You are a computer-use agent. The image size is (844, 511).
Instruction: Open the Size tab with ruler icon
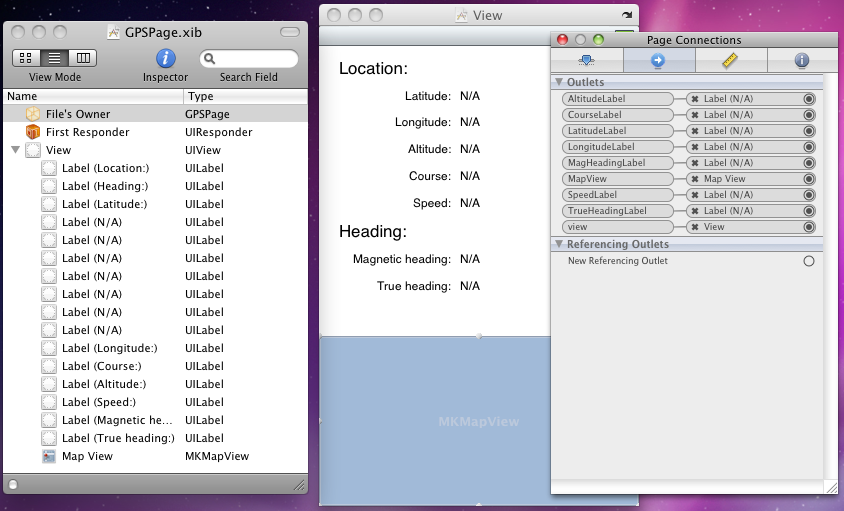tap(730, 60)
